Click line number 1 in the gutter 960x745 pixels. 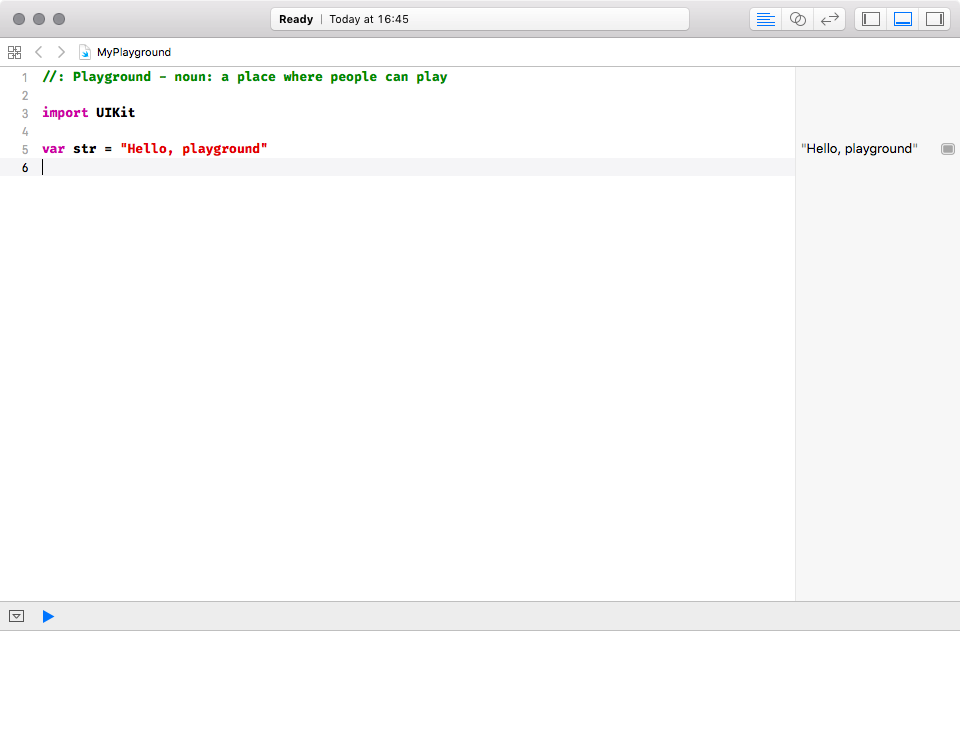pyautogui.click(x=25, y=78)
